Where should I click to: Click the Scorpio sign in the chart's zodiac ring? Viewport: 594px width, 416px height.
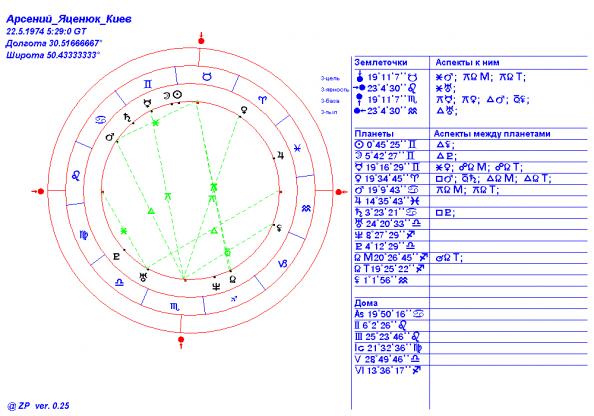[175, 307]
